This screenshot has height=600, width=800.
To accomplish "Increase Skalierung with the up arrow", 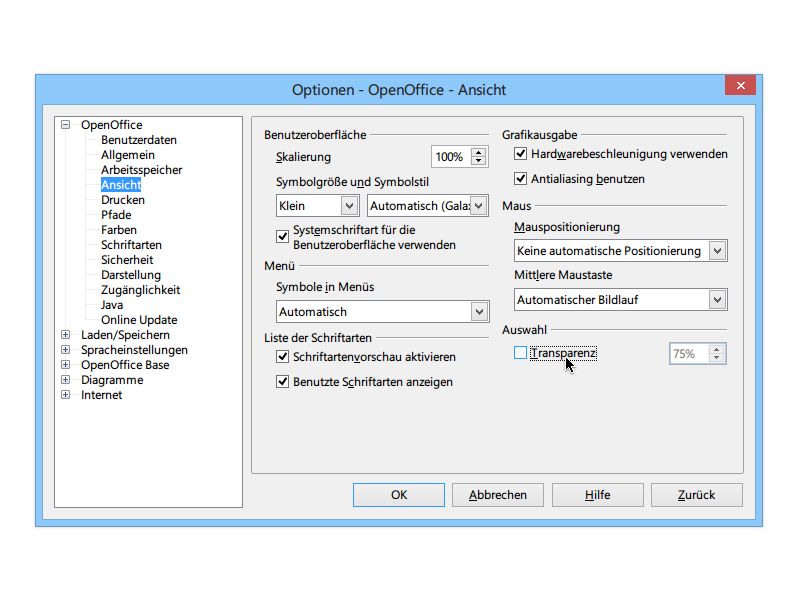I will point(479,152).
